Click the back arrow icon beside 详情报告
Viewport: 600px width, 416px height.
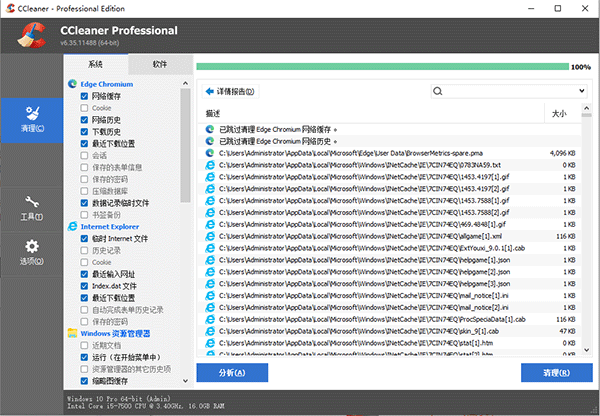pos(209,91)
